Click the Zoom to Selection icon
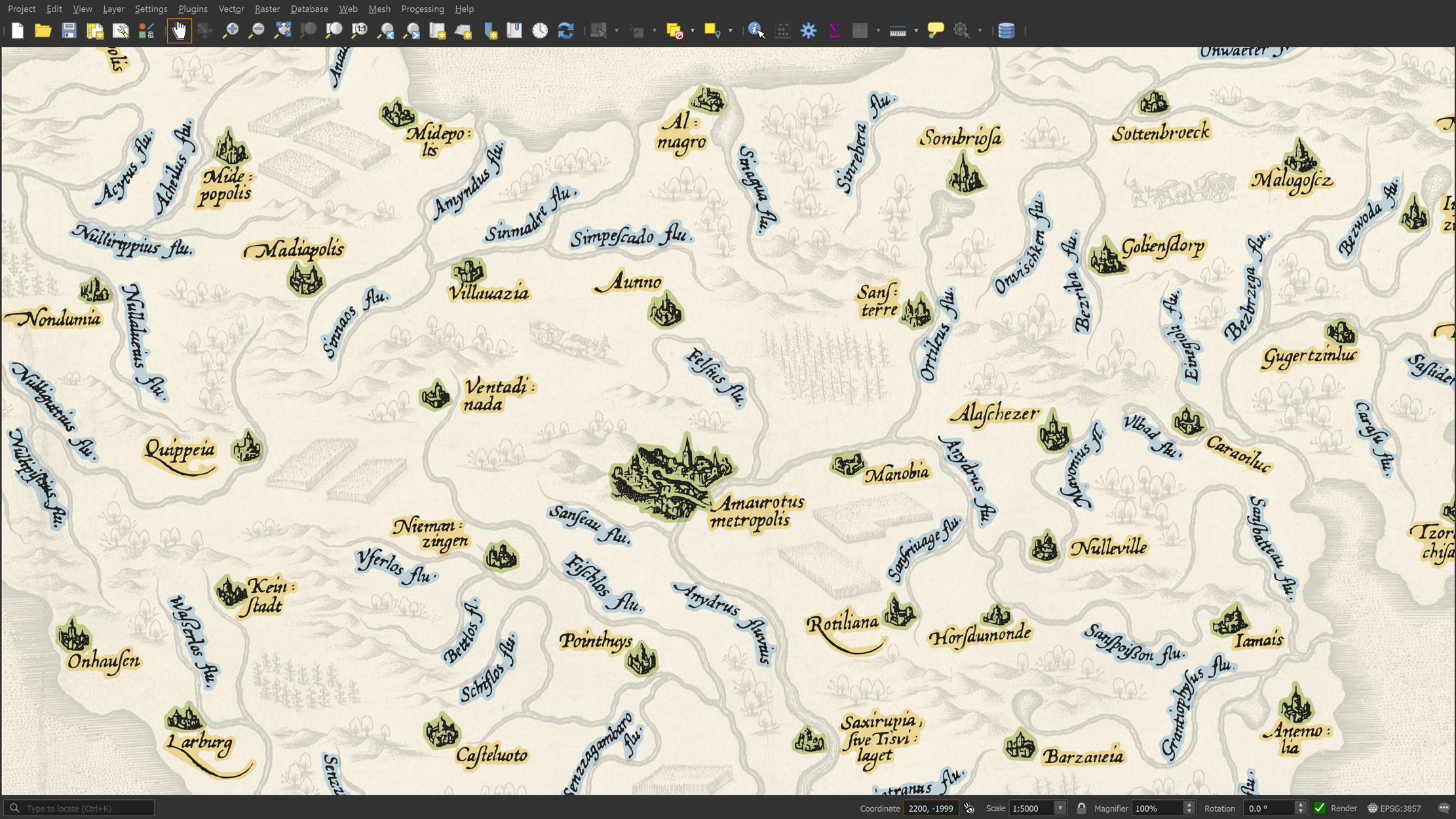Screen dimensions: 1456x819 (308, 31)
